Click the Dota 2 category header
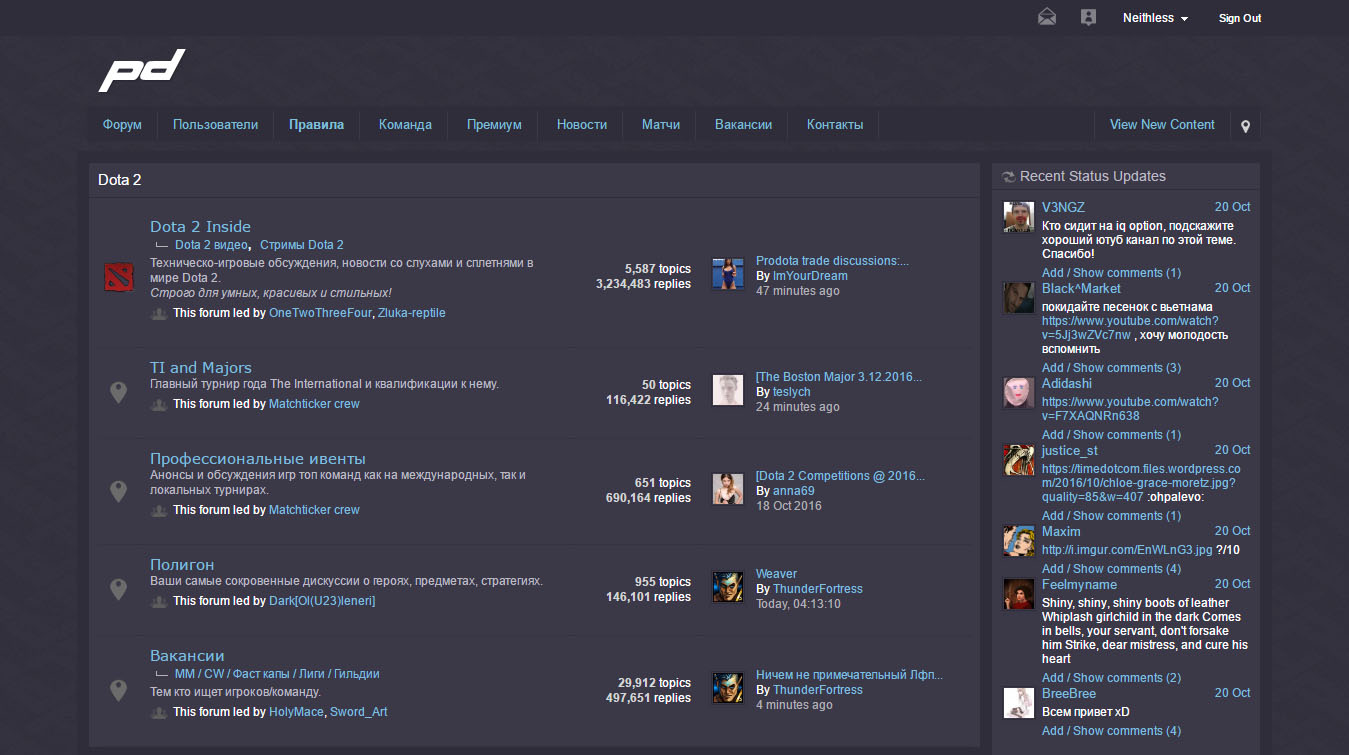The height and width of the screenshot is (755, 1349). point(120,181)
